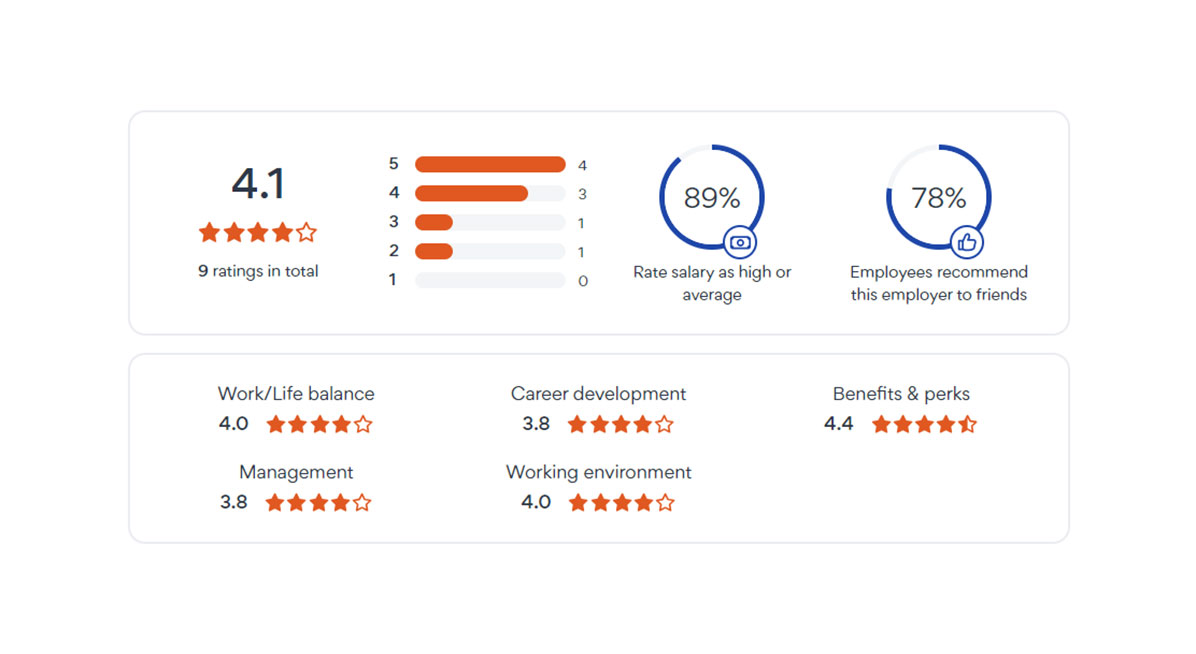1196x654 pixels.
Task: Click the thumbs-up recommend icon badge
Action: [966, 243]
